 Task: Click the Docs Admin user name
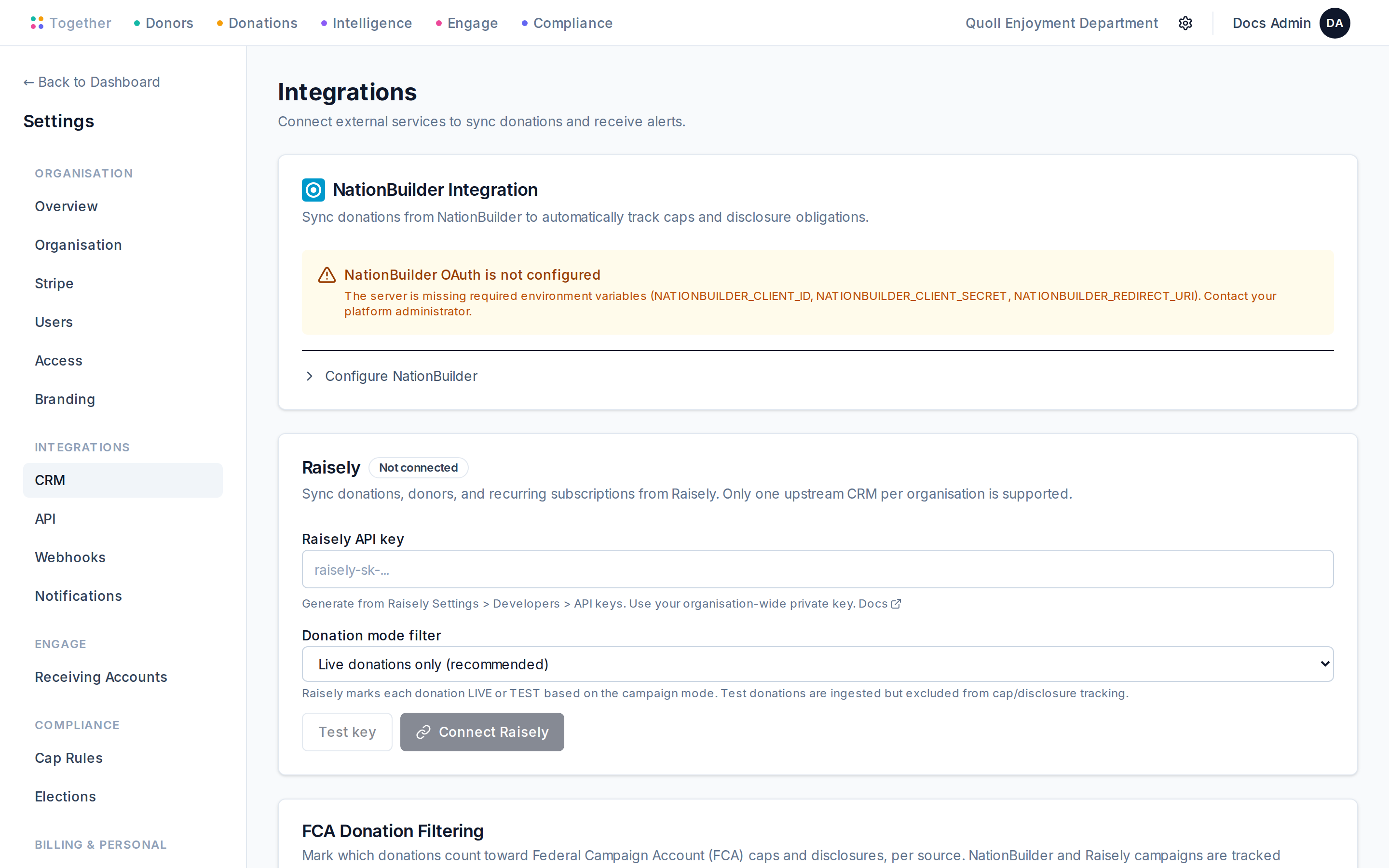(x=1271, y=23)
